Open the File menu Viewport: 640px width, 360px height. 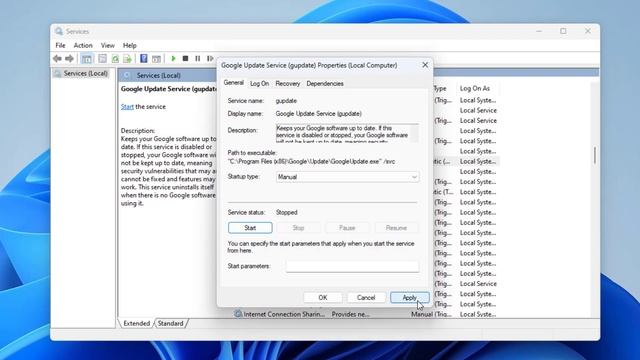click(60, 45)
